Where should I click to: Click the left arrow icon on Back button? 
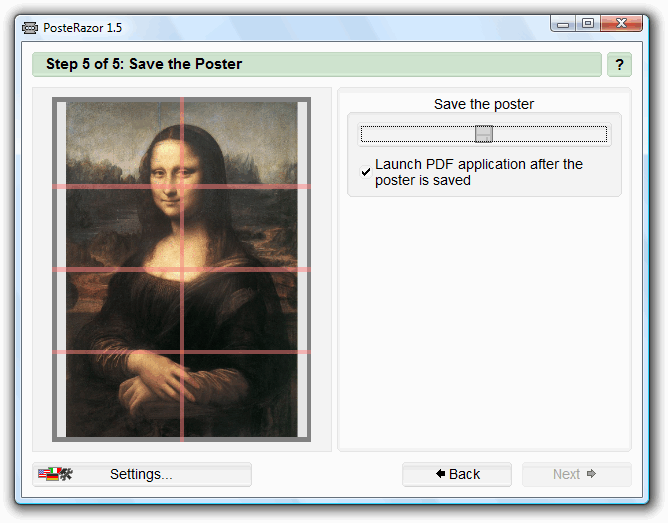[440, 474]
